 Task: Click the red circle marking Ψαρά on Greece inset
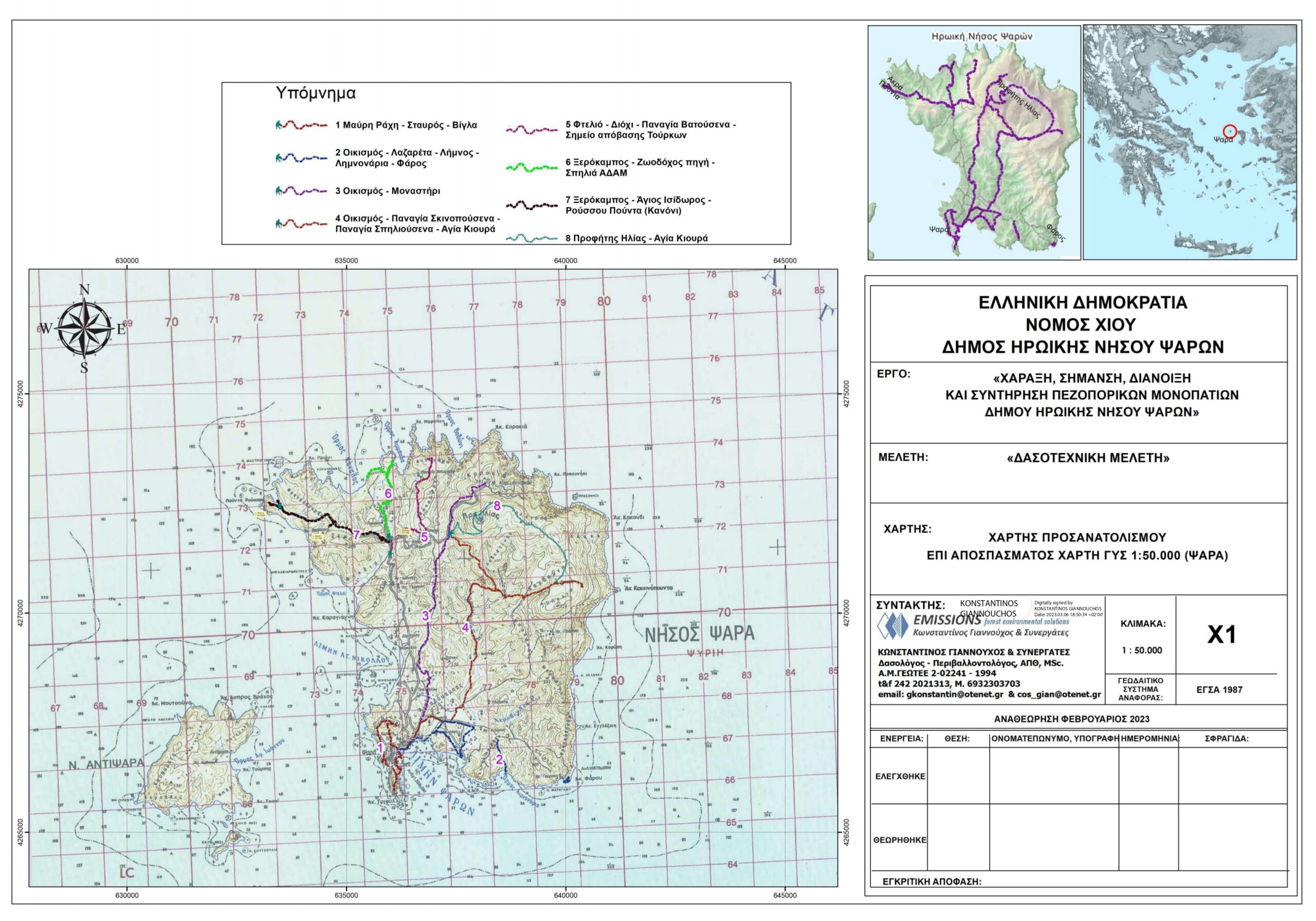[x=1230, y=132]
